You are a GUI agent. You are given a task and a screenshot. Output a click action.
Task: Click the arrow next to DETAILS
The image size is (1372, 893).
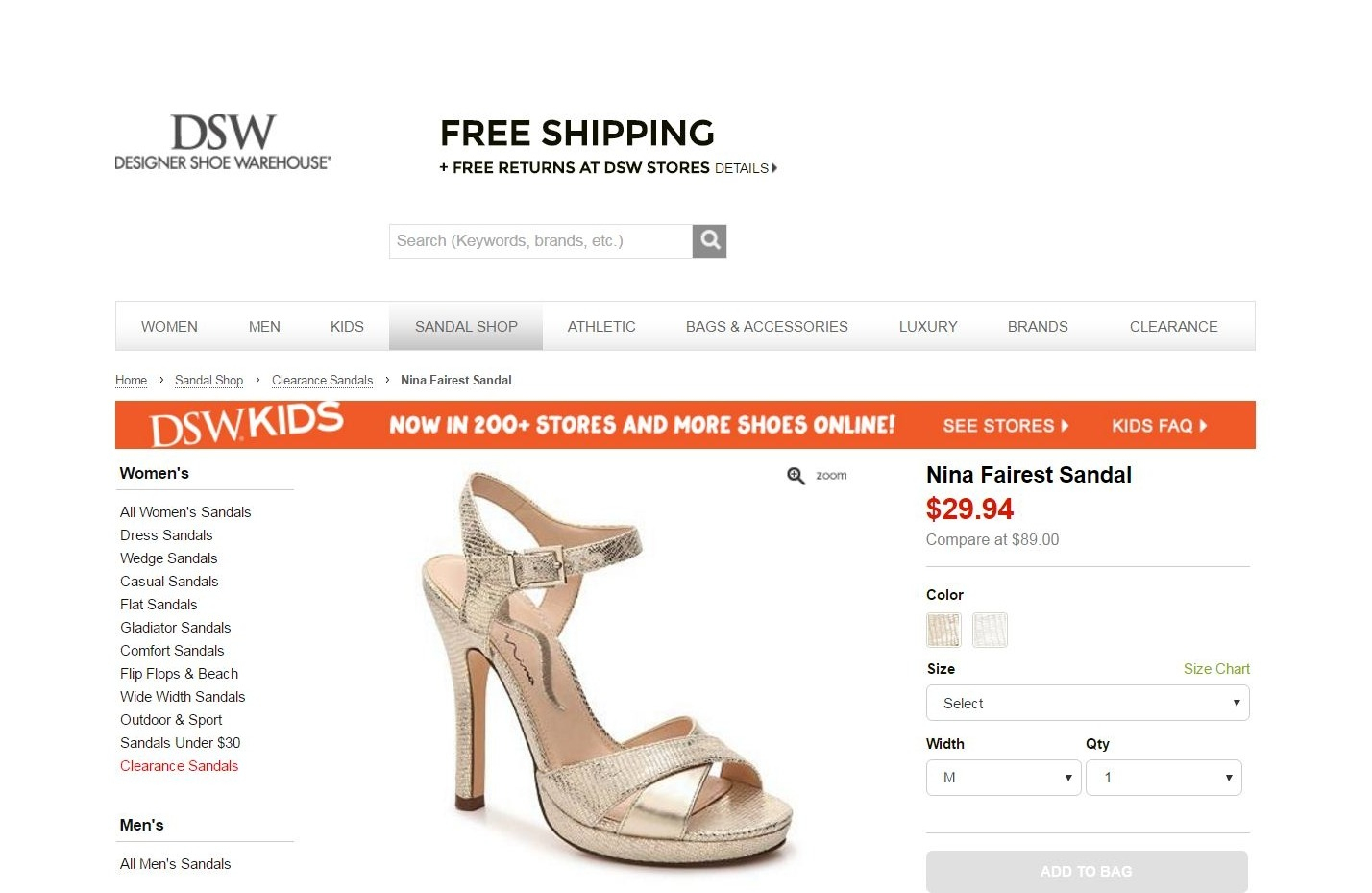pyautogui.click(x=774, y=168)
